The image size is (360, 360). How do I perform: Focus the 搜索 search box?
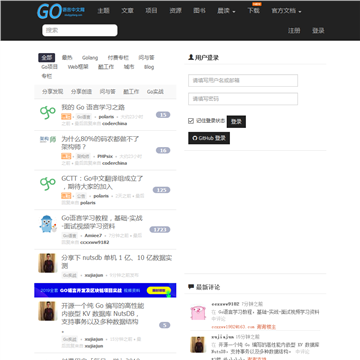click(x=80, y=30)
